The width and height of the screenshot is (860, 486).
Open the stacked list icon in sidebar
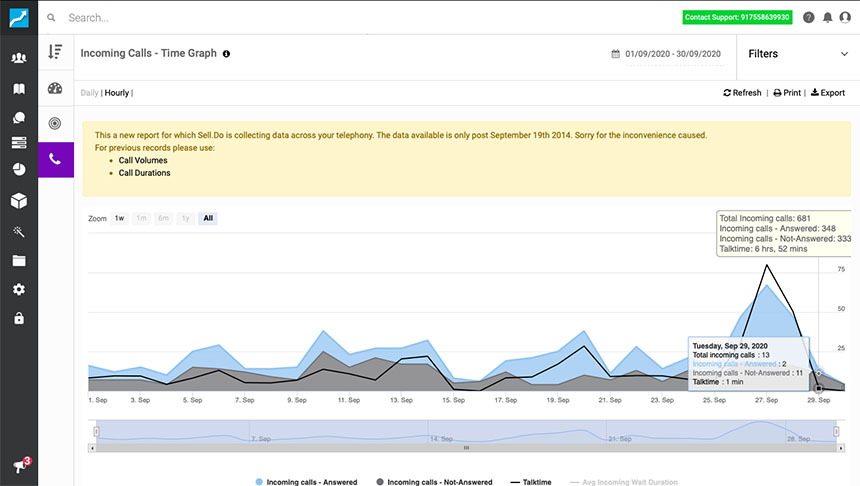(x=19, y=143)
